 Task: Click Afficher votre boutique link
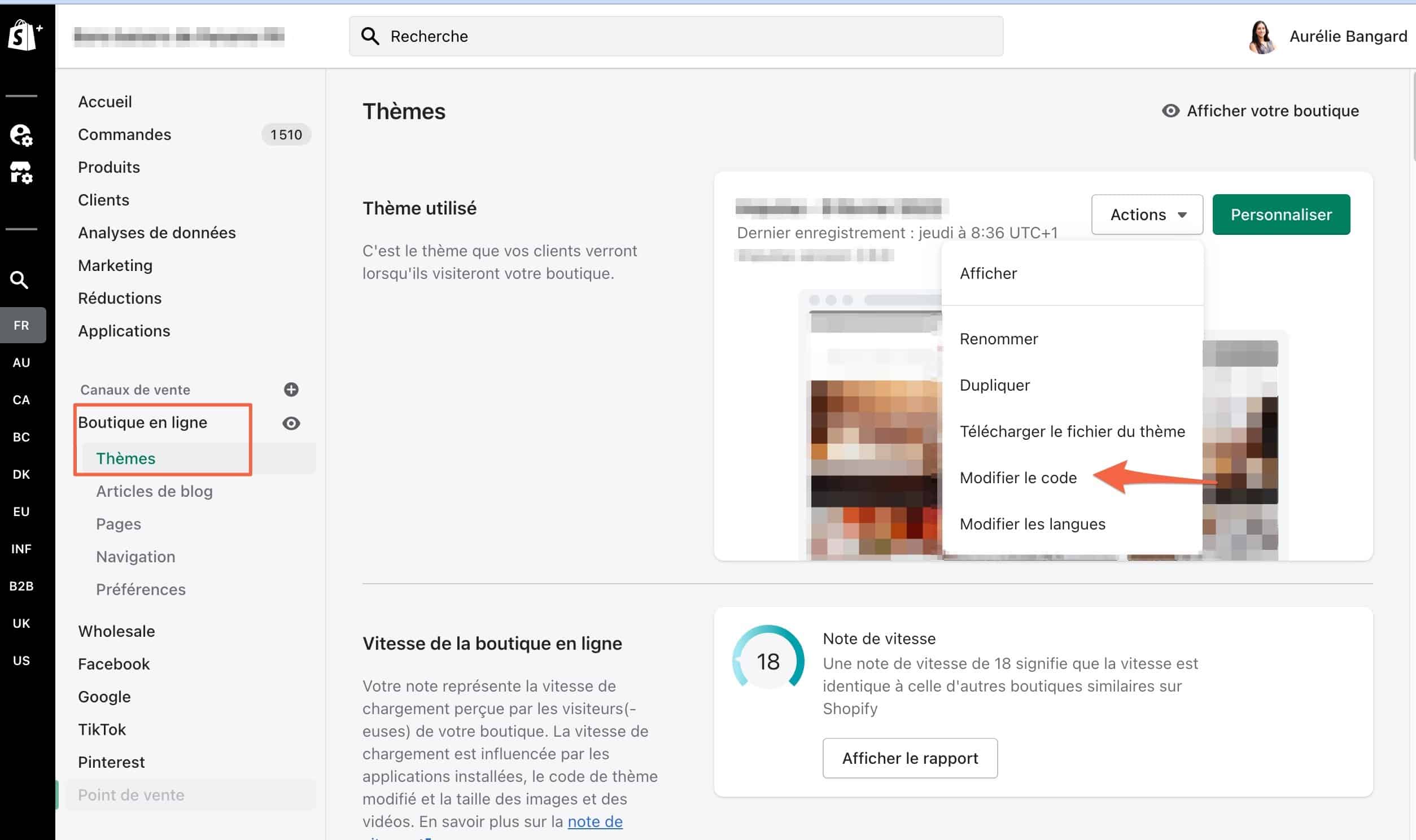(x=1260, y=111)
